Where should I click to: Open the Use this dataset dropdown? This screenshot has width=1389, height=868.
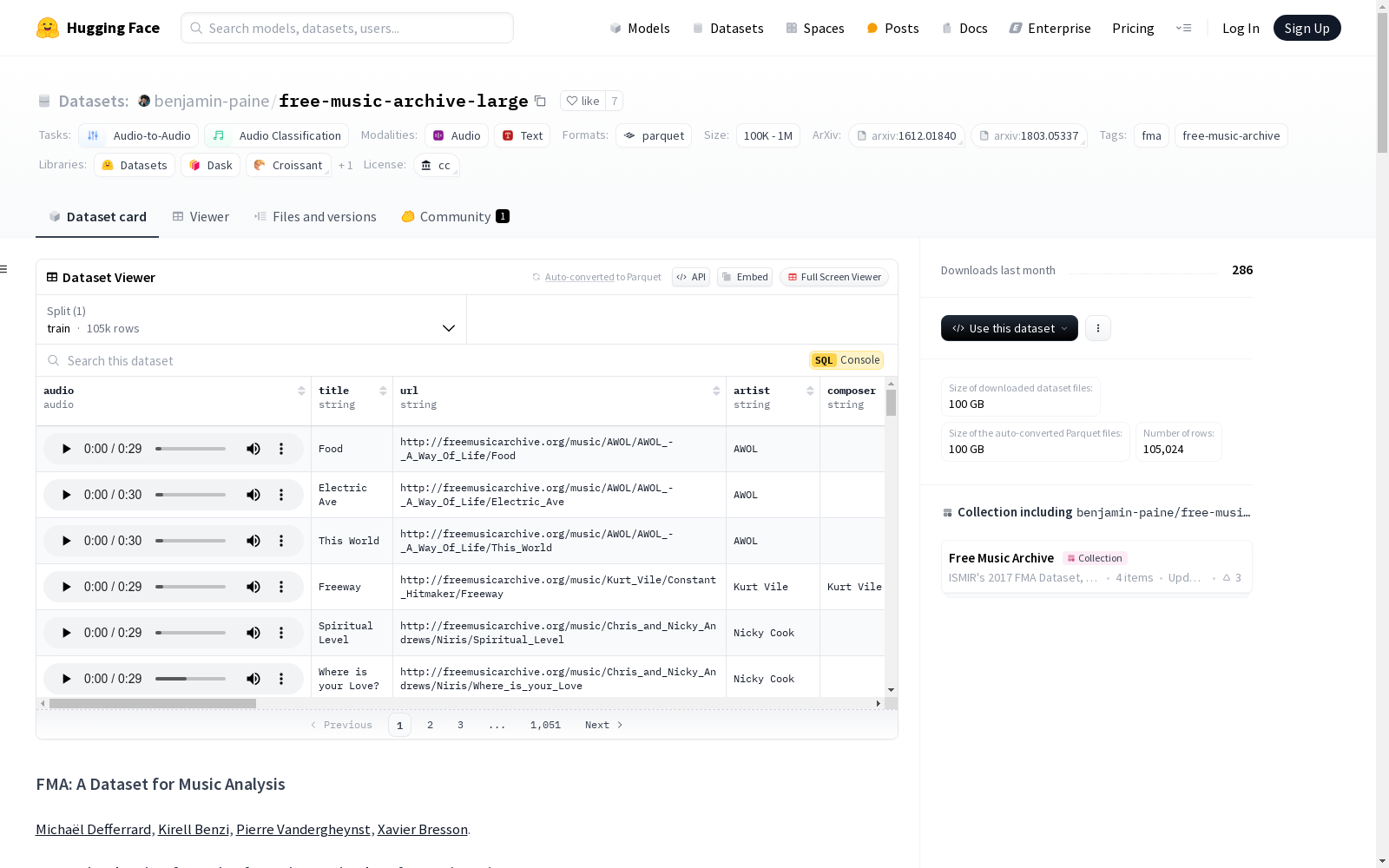click(1010, 328)
